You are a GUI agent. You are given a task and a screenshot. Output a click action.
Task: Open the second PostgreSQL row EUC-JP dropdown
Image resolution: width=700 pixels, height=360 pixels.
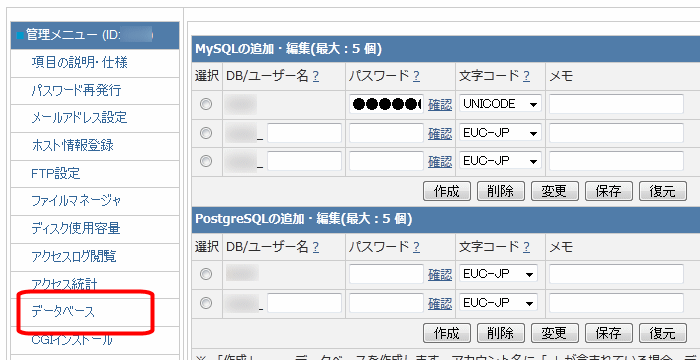(498, 303)
